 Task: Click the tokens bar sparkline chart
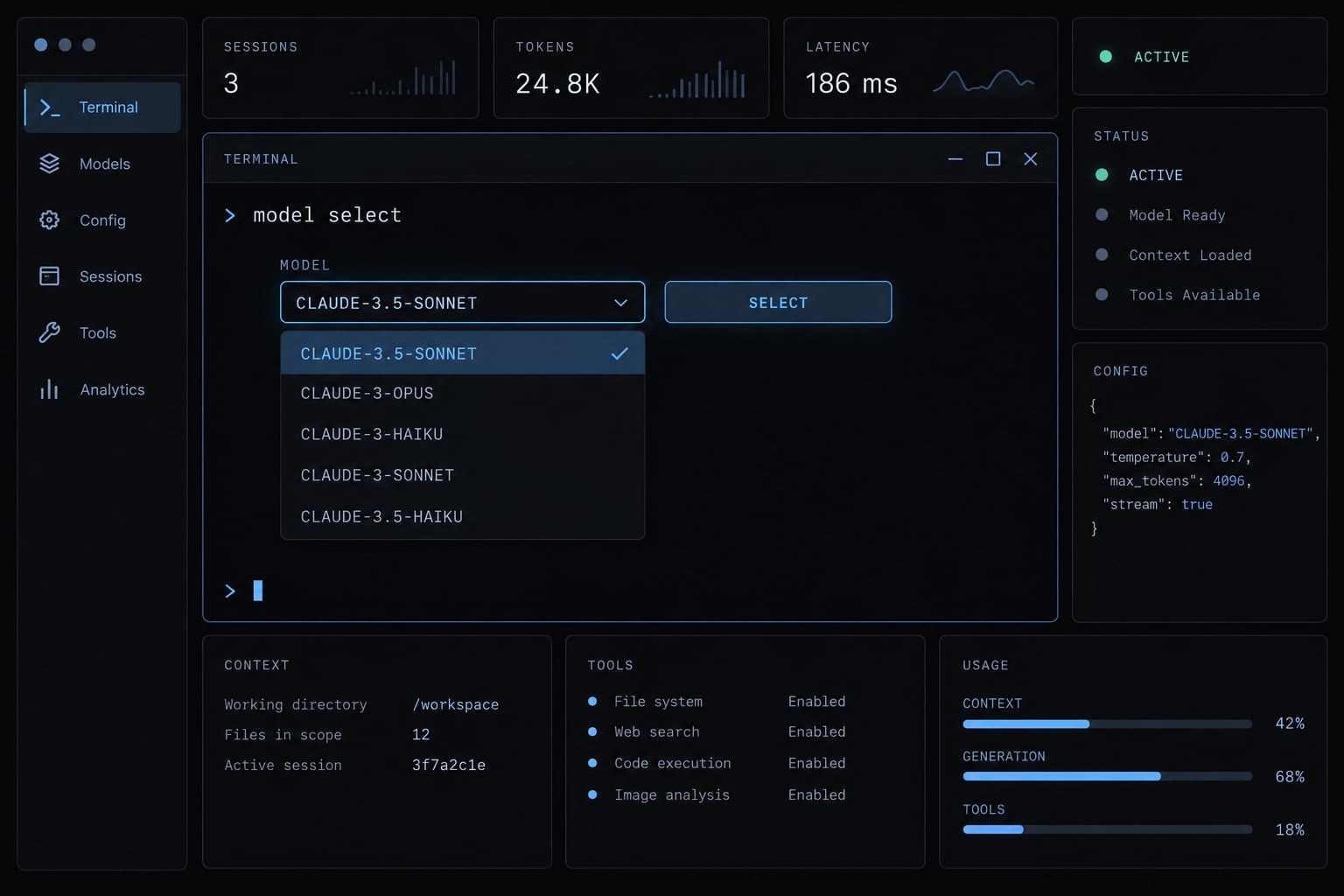coord(697,79)
